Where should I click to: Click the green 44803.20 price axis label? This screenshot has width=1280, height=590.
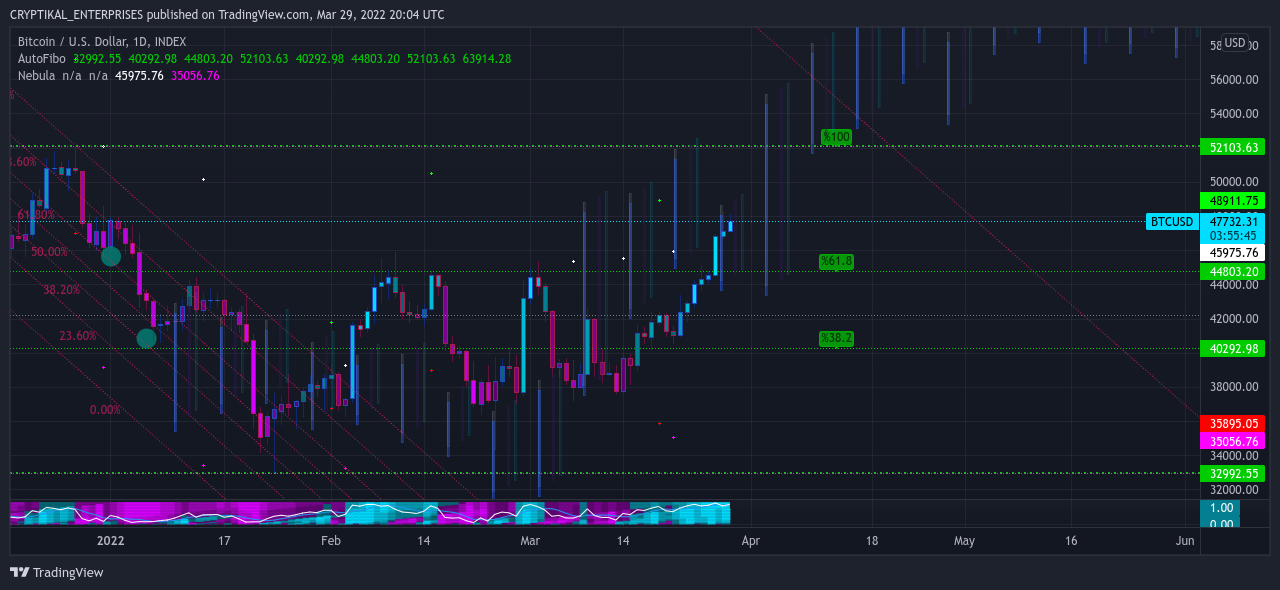[x=1232, y=271]
